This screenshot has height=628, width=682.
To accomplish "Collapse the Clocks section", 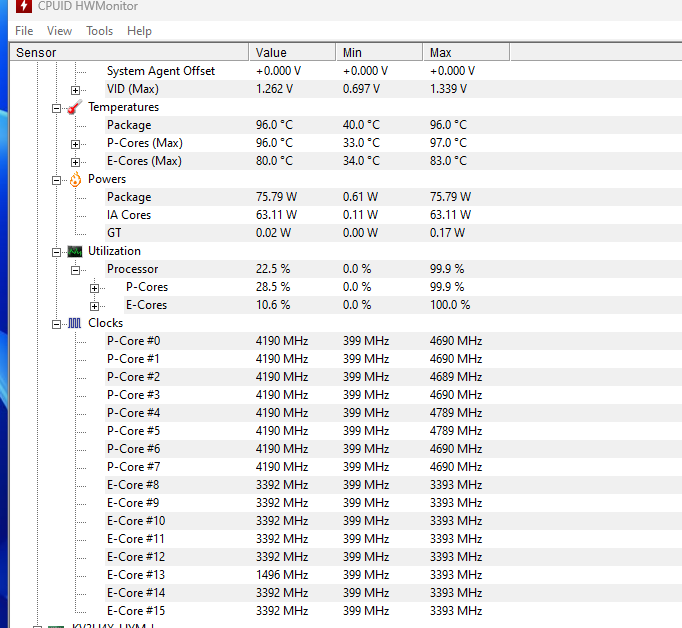I will point(57,324).
